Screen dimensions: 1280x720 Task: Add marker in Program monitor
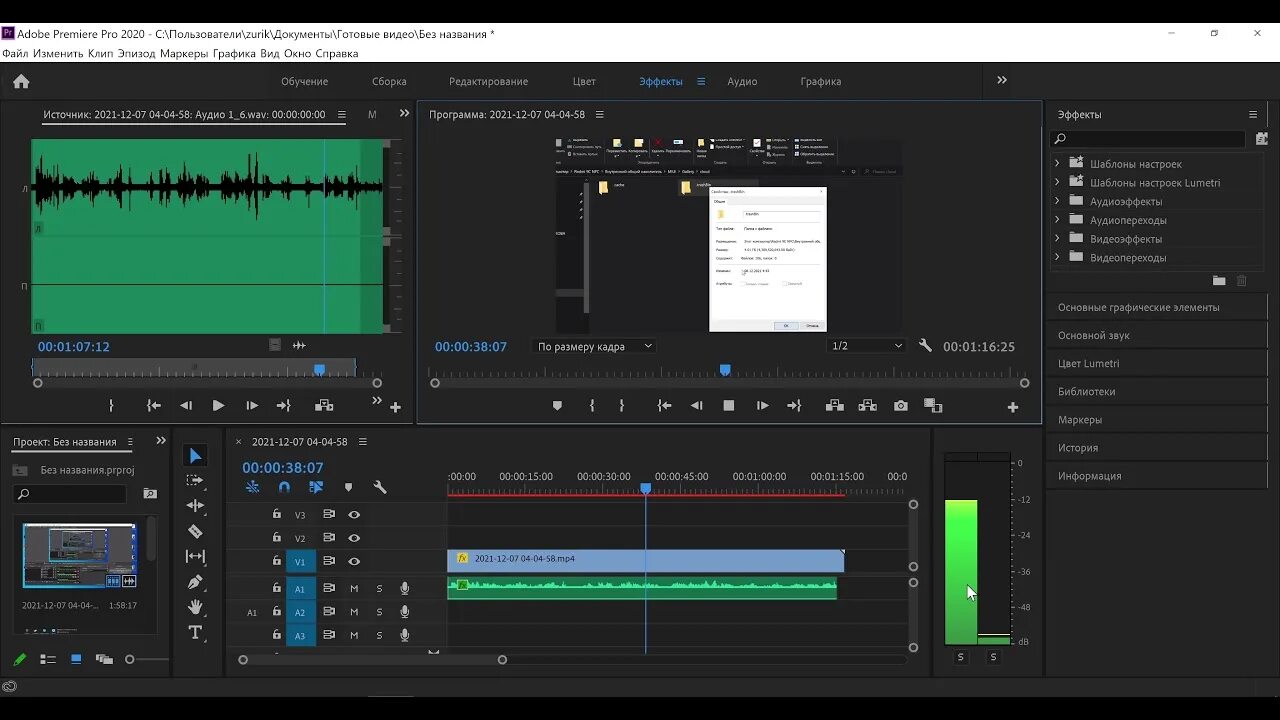click(557, 406)
